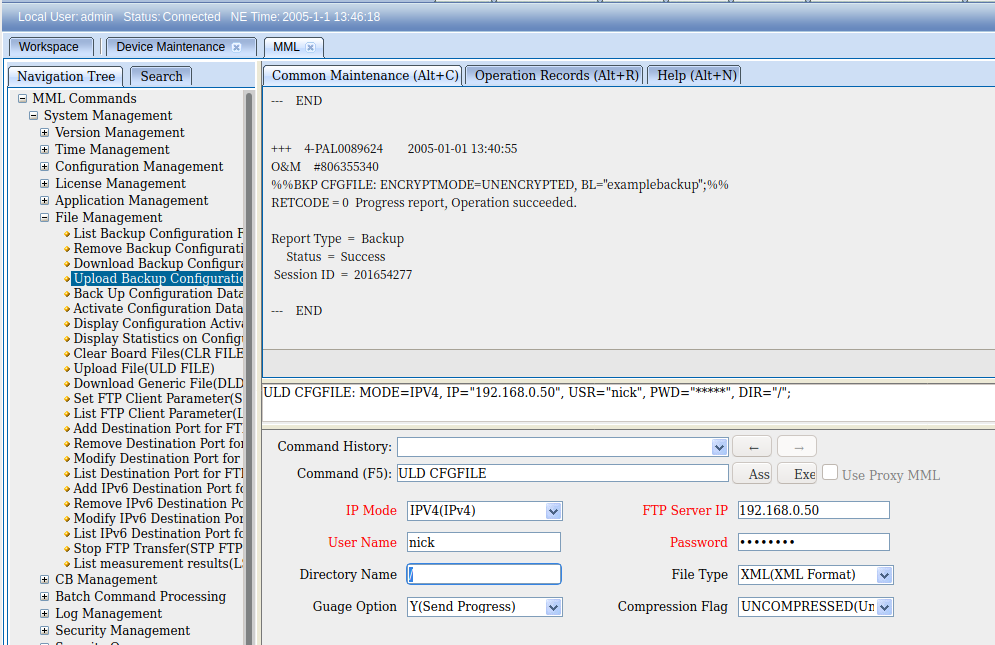Open Operation Records (Alt+R) tab

click(556, 76)
